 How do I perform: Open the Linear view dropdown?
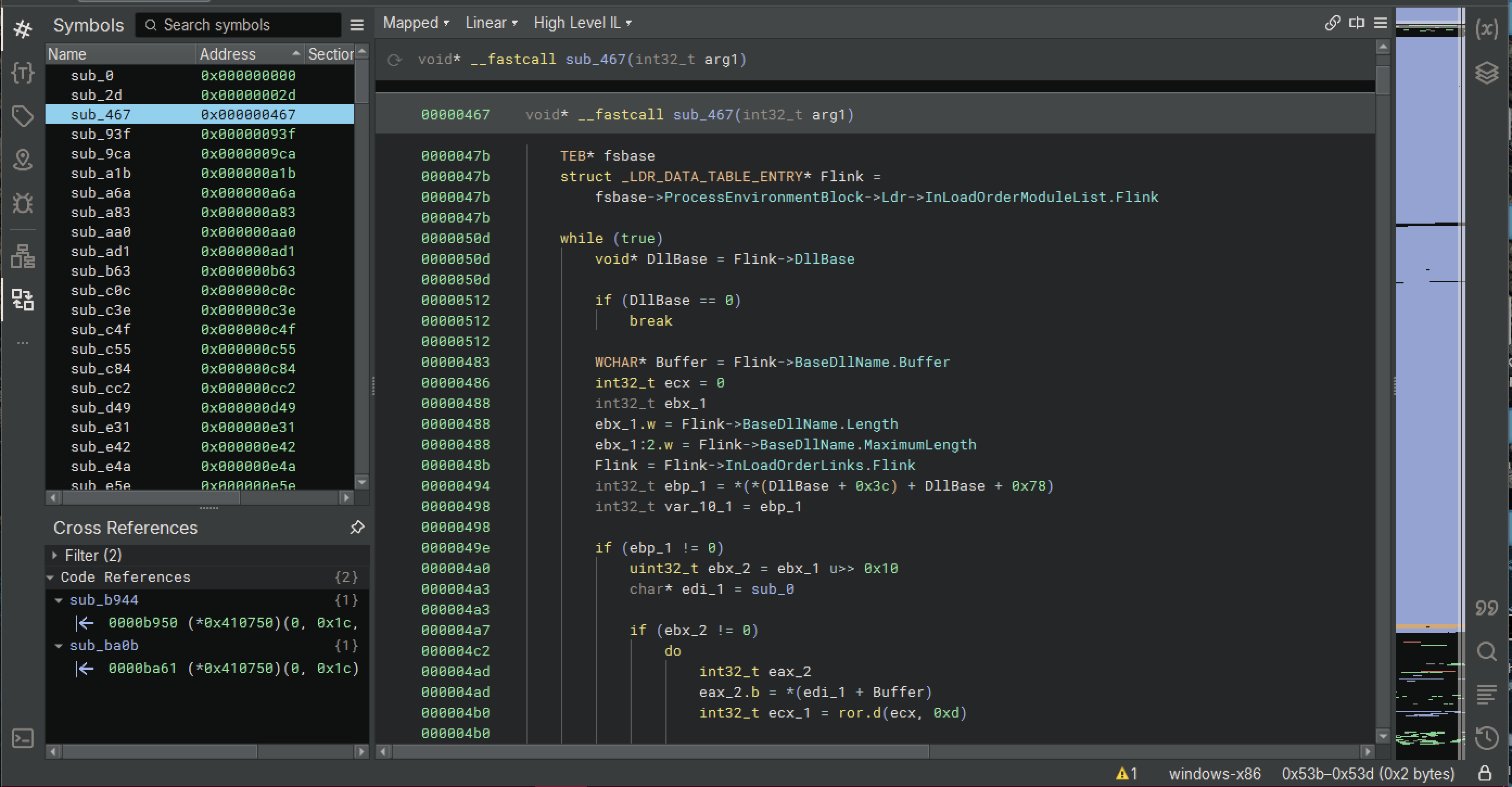tap(491, 23)
